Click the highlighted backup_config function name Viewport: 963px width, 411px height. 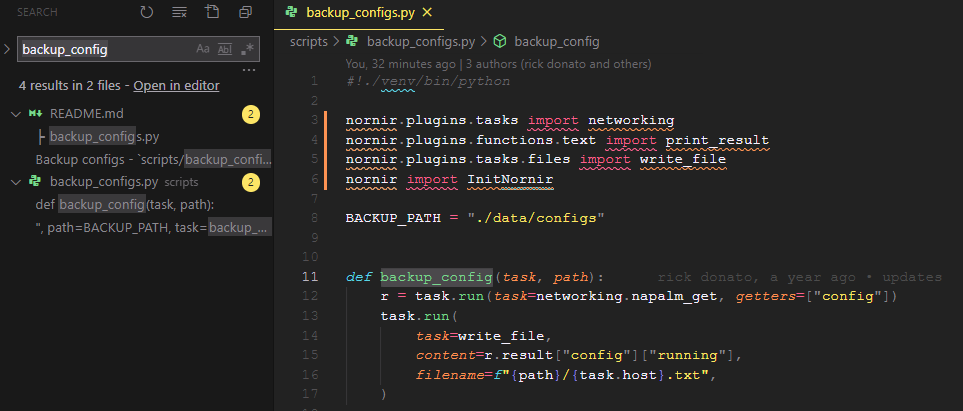coord(436,277)
